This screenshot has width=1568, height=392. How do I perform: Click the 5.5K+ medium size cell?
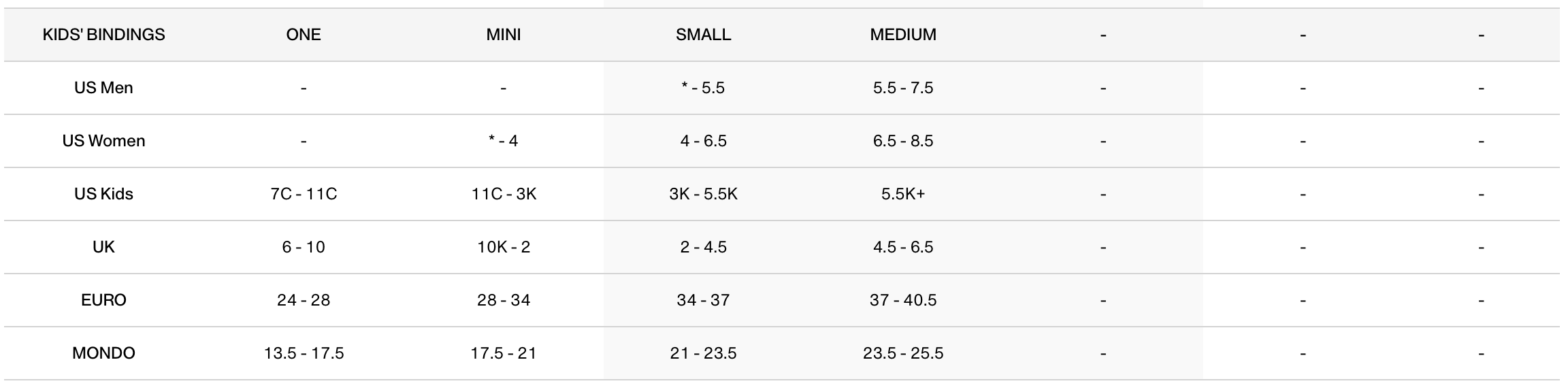pos(903,194)
